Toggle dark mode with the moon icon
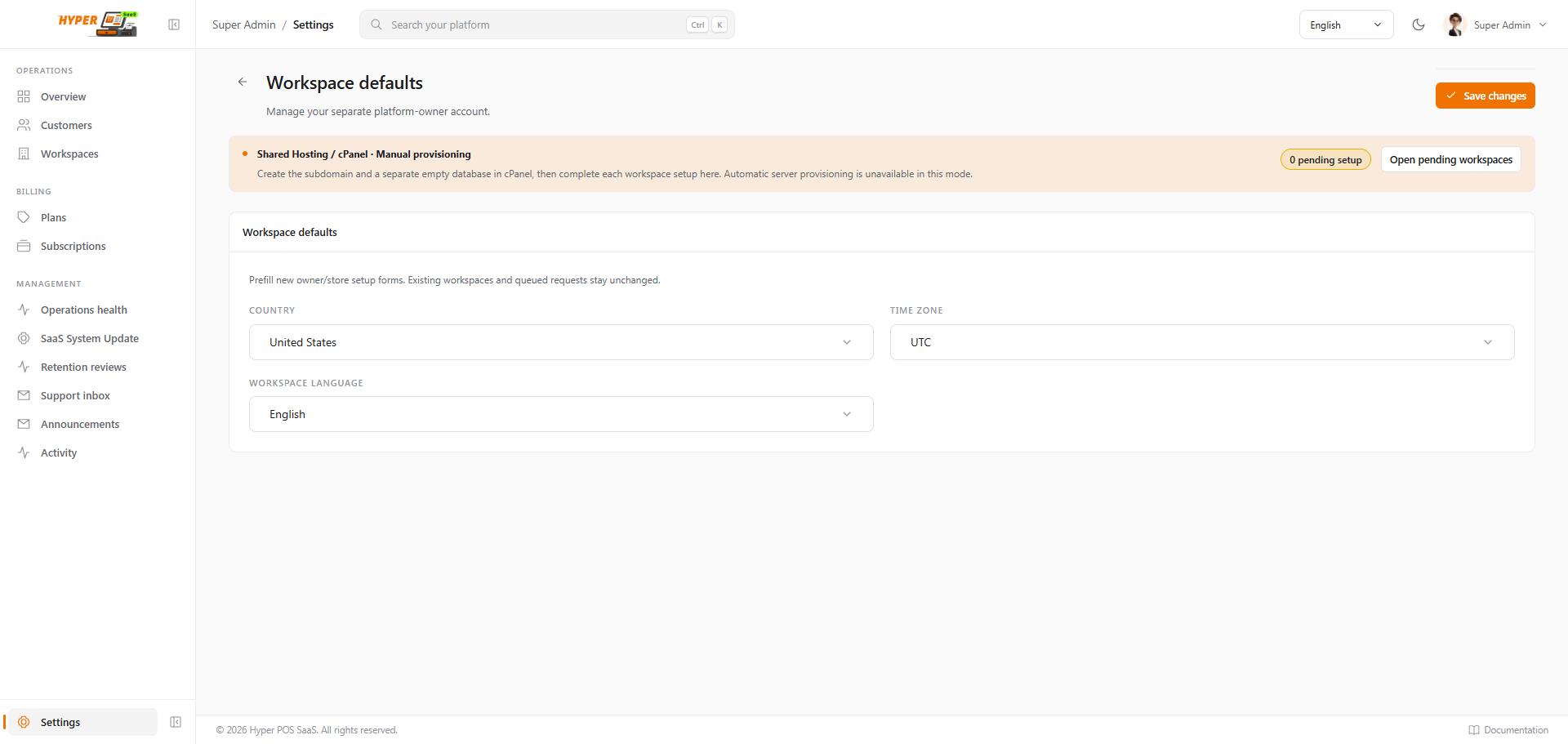 click(x=1419, y=25)
